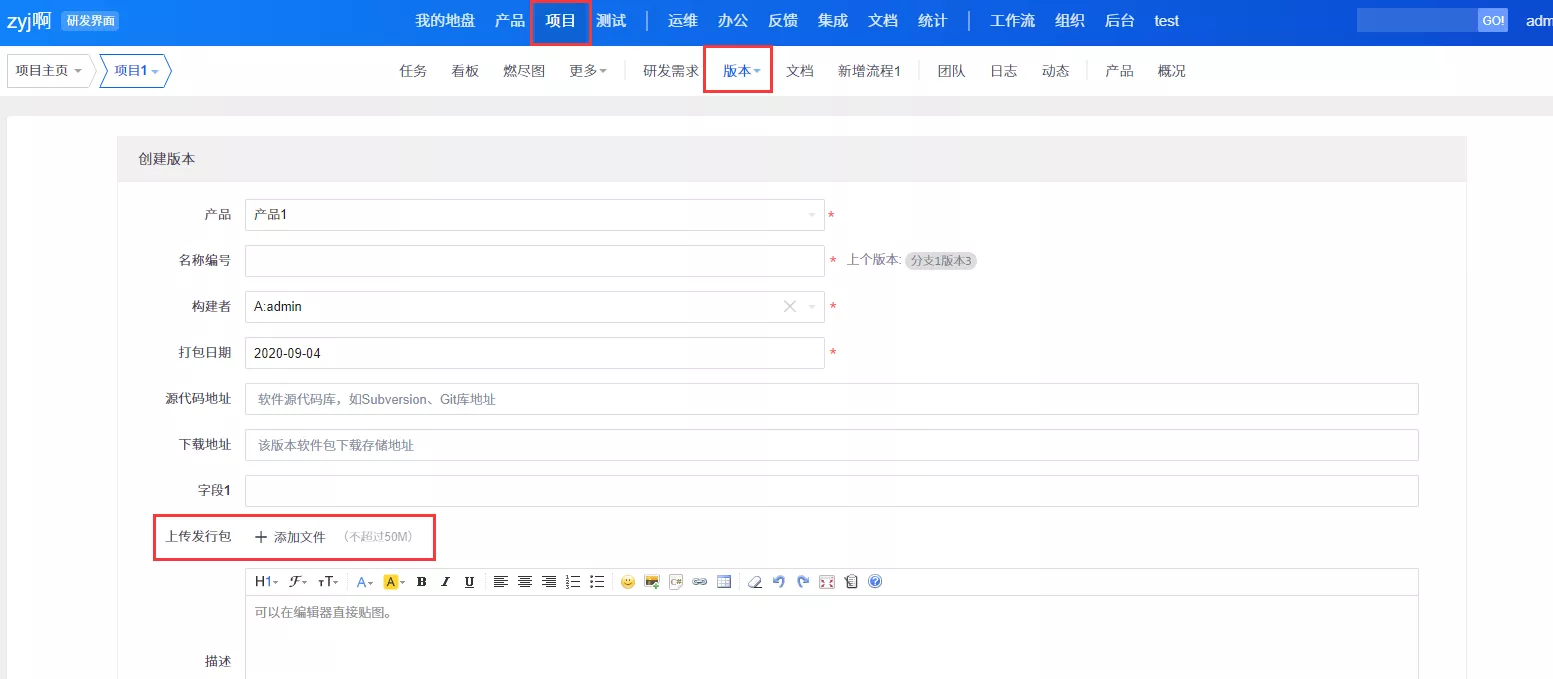Open the 产品 dropdown showing 产品1
The image size is (1553, 679).
pyautogui.click(x=535, y=215)
